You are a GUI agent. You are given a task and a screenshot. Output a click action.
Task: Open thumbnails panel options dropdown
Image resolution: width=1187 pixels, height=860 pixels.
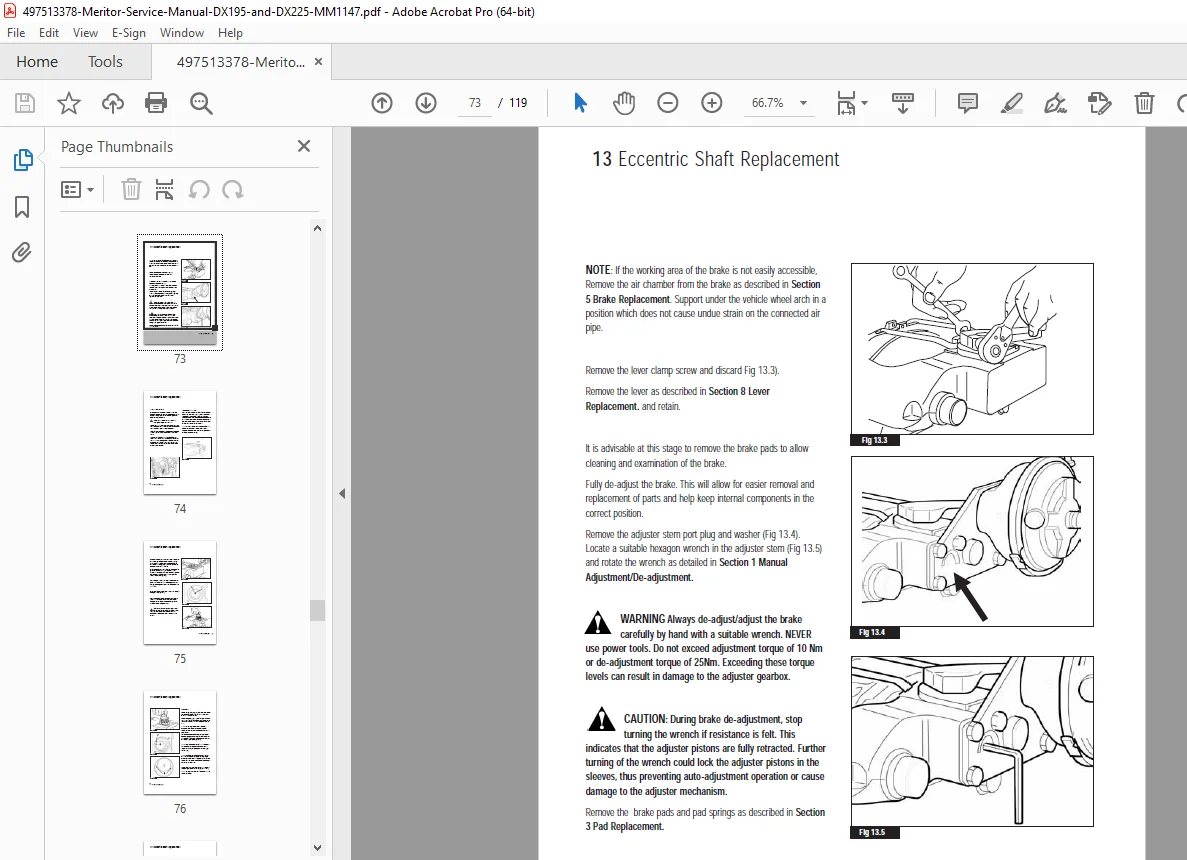point(77,189)
